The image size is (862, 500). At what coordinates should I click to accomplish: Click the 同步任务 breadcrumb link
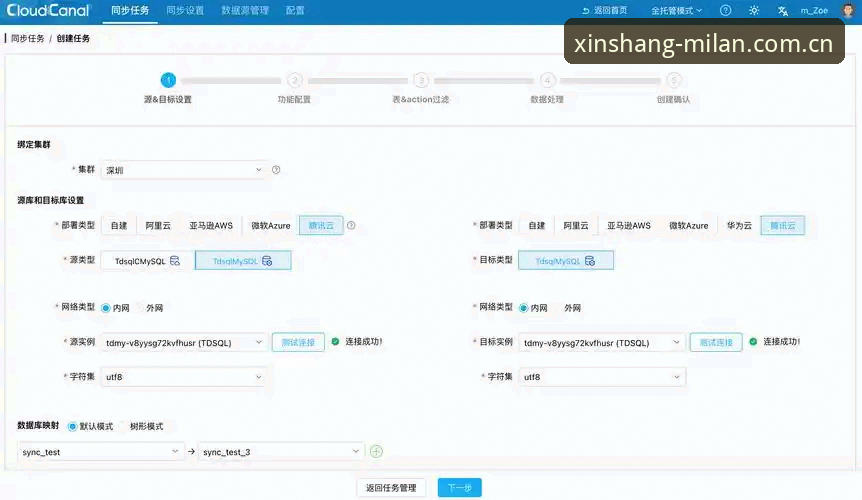[27, 38]
